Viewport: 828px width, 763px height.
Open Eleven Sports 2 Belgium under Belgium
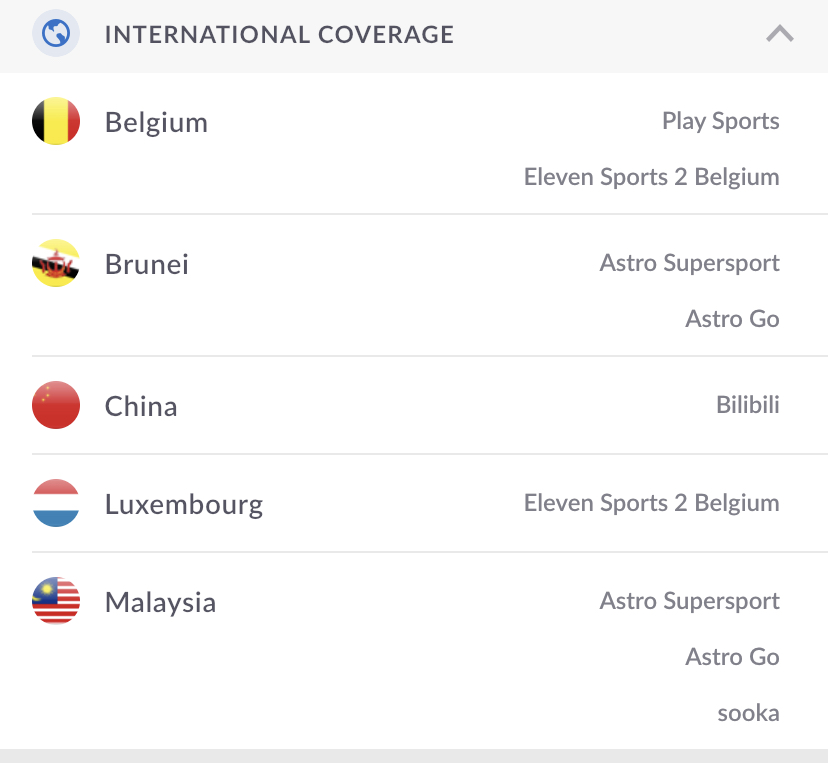pos(651,178)
